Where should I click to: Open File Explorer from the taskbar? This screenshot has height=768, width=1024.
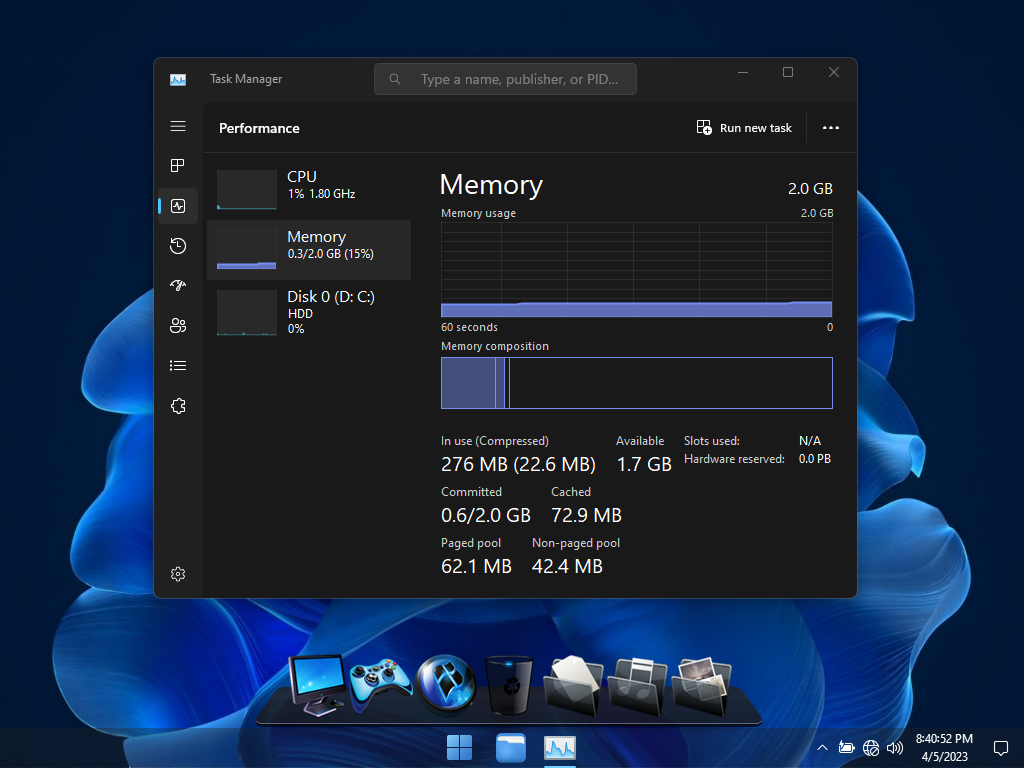(x=510, y=748)
